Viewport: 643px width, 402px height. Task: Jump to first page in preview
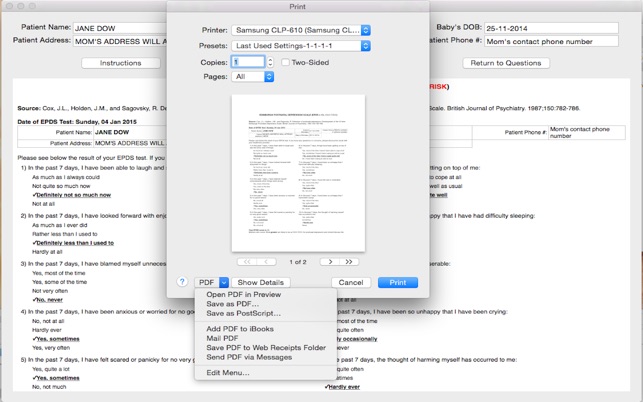(247, 262)
